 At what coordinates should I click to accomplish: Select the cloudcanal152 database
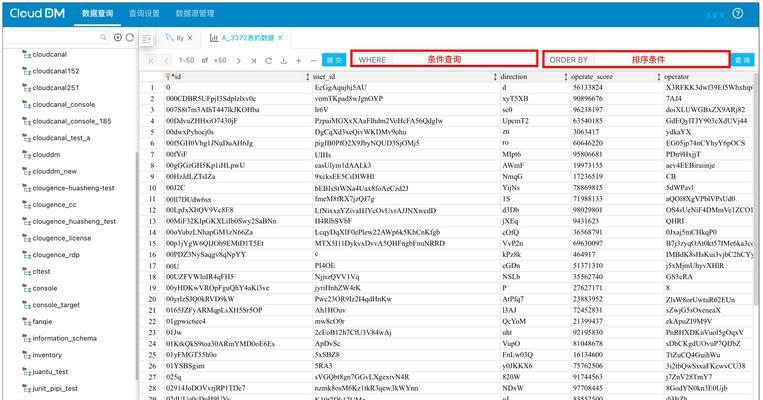point(55,71)
